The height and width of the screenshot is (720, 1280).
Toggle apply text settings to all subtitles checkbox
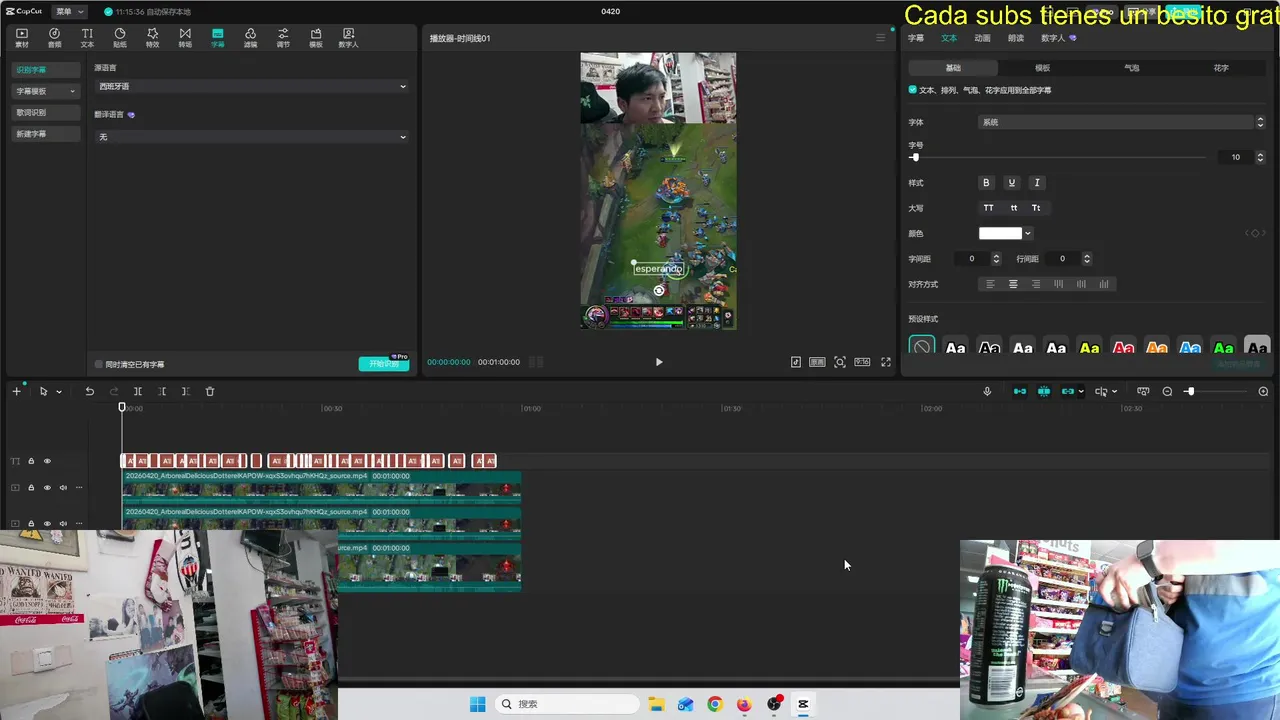[913, 90]
